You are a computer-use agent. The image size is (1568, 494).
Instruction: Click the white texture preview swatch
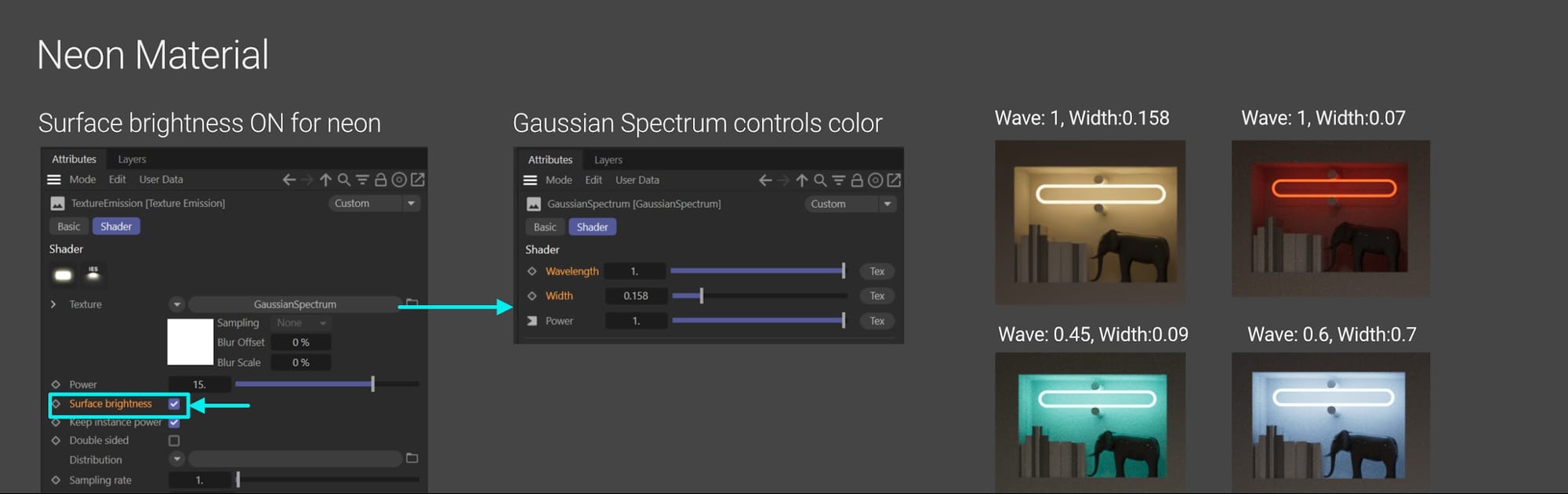(191, 341)
